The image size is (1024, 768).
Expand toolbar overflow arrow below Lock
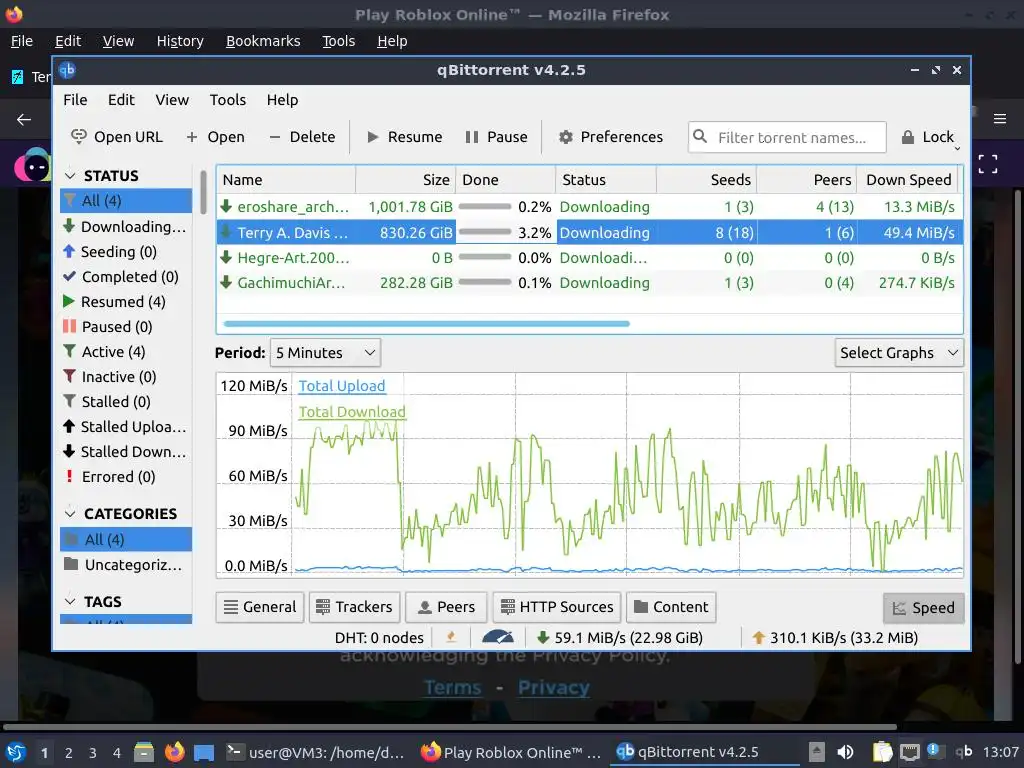coord(957,149)
